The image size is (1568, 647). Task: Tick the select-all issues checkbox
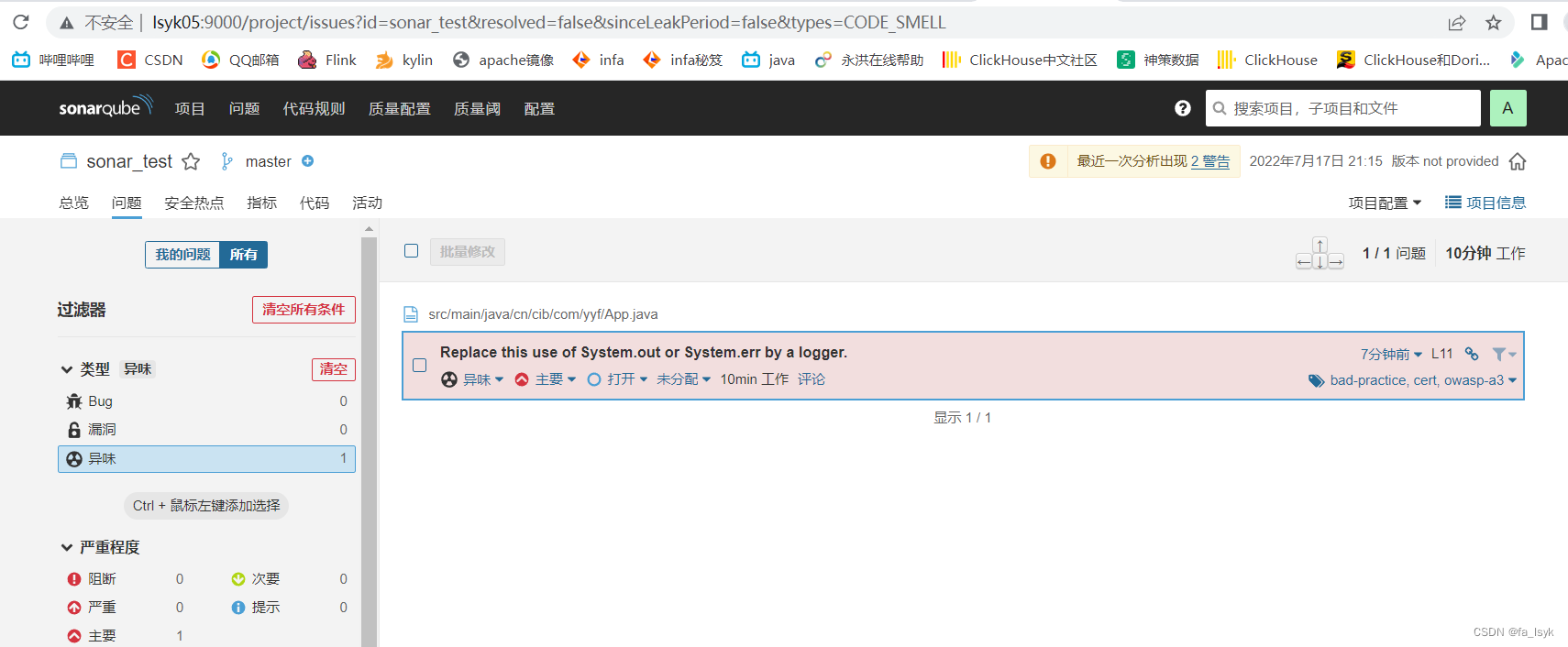click(x=412, y=251)
